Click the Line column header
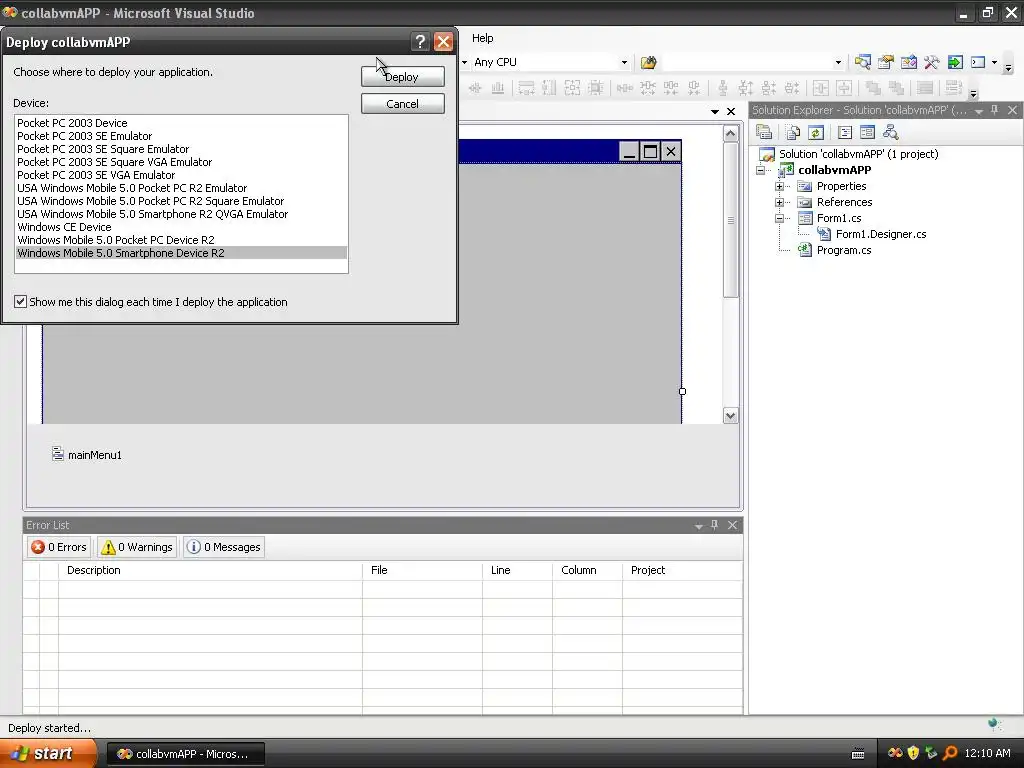1024x768 pixels. (x=517, y=570)
